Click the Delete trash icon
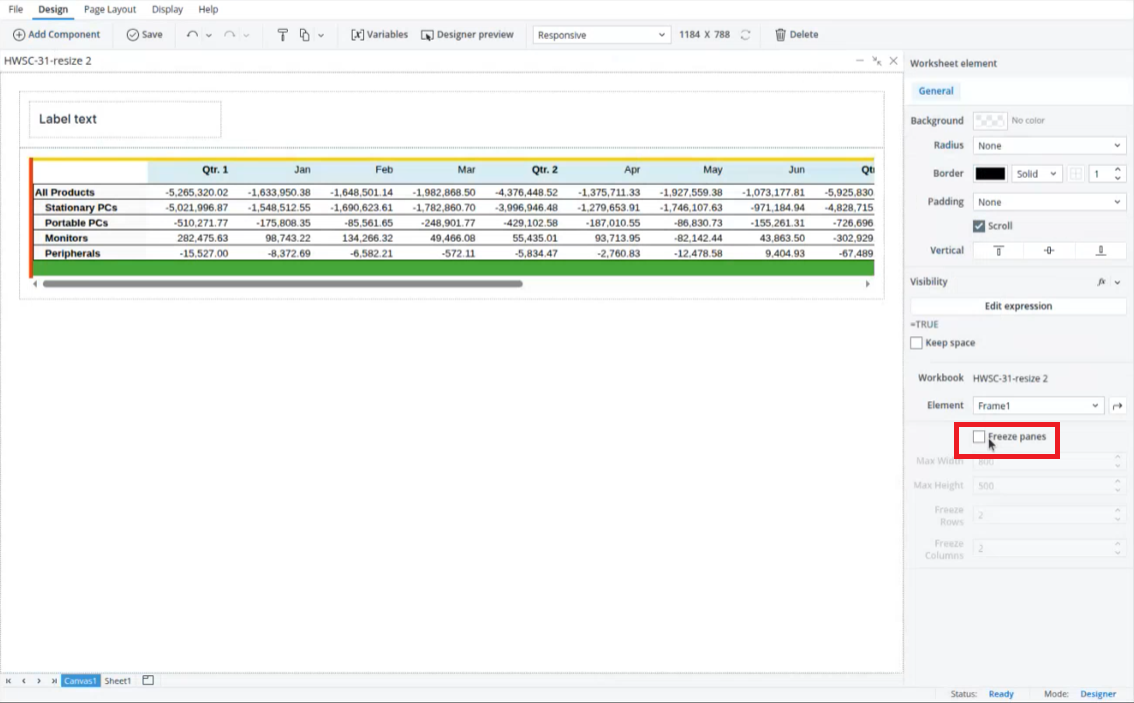Viewport: 1134px width, 703px height. [781, 35]
